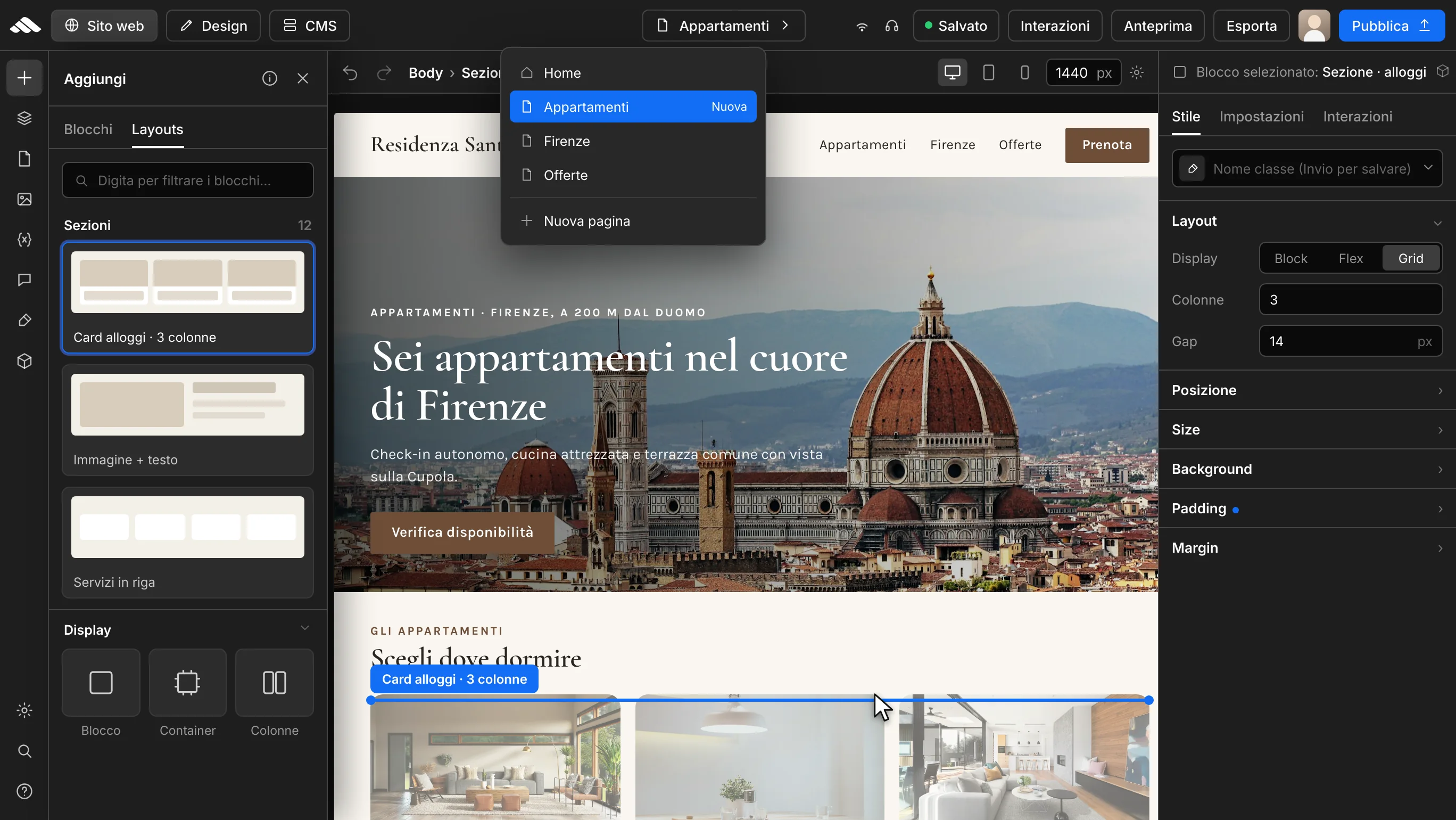Click the Undo arrow in canvas toolbar
1456x820 pixels.
point(351,73)
